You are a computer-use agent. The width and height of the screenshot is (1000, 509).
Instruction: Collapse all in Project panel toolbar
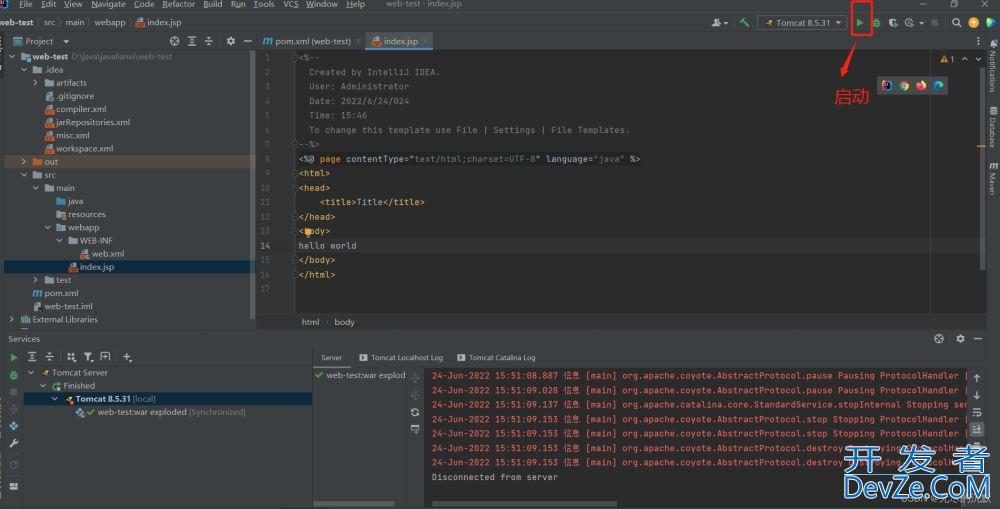(x=209, y=41)
